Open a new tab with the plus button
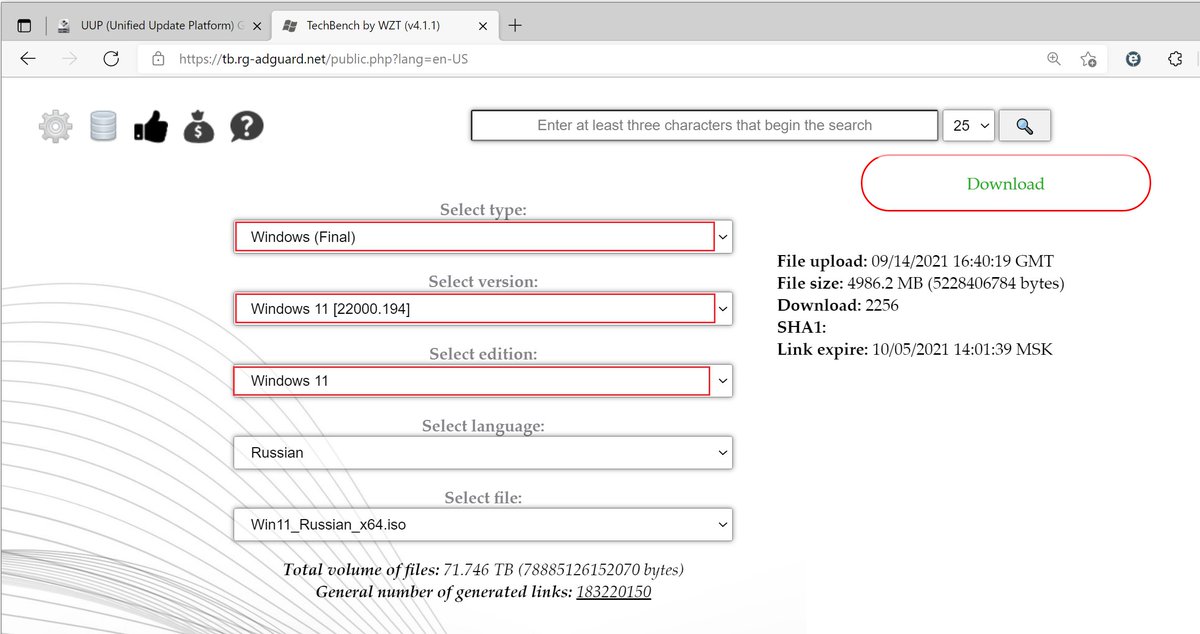This screenshot has width=1200, height=634. point(515,25)
